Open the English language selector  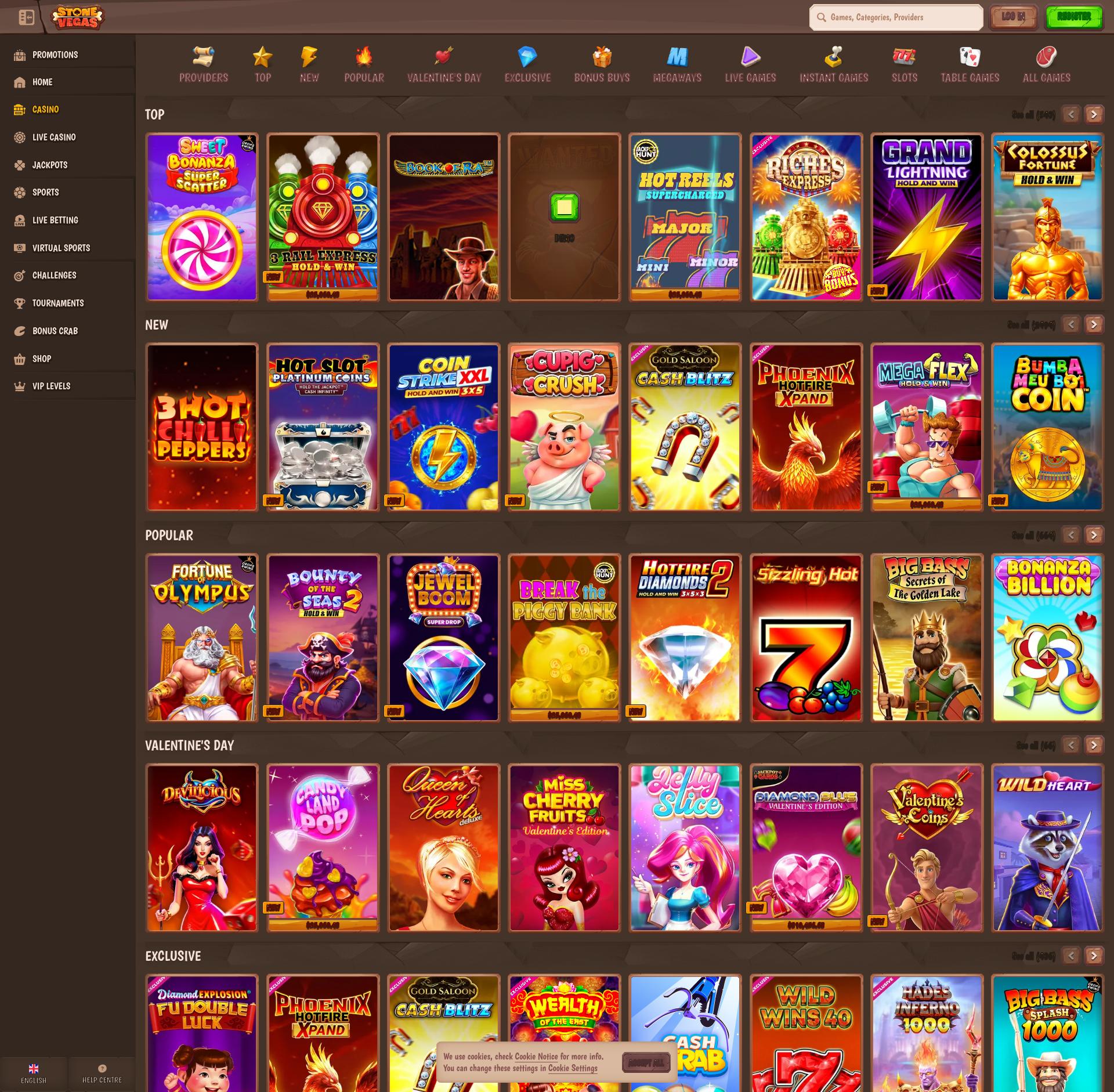click(34, 1073)
